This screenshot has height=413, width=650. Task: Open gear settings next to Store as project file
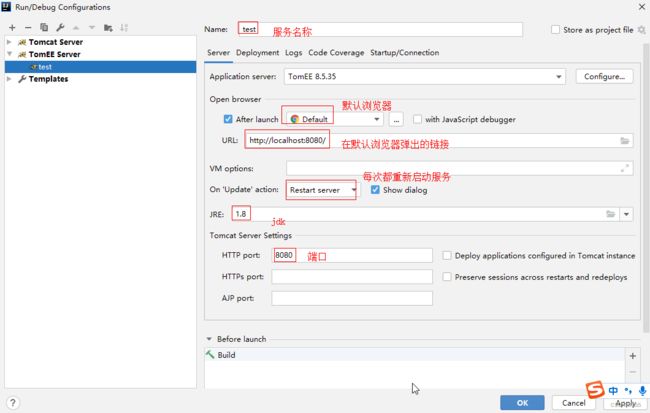pos(641,30)
